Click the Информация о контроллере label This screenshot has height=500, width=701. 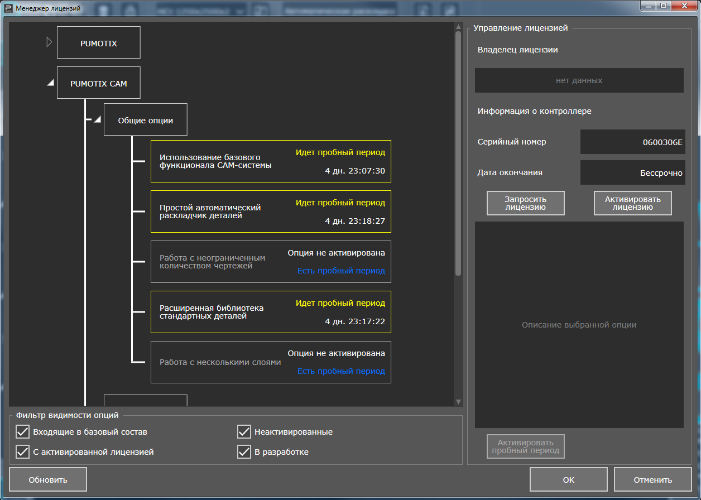[x=534, y=111]
